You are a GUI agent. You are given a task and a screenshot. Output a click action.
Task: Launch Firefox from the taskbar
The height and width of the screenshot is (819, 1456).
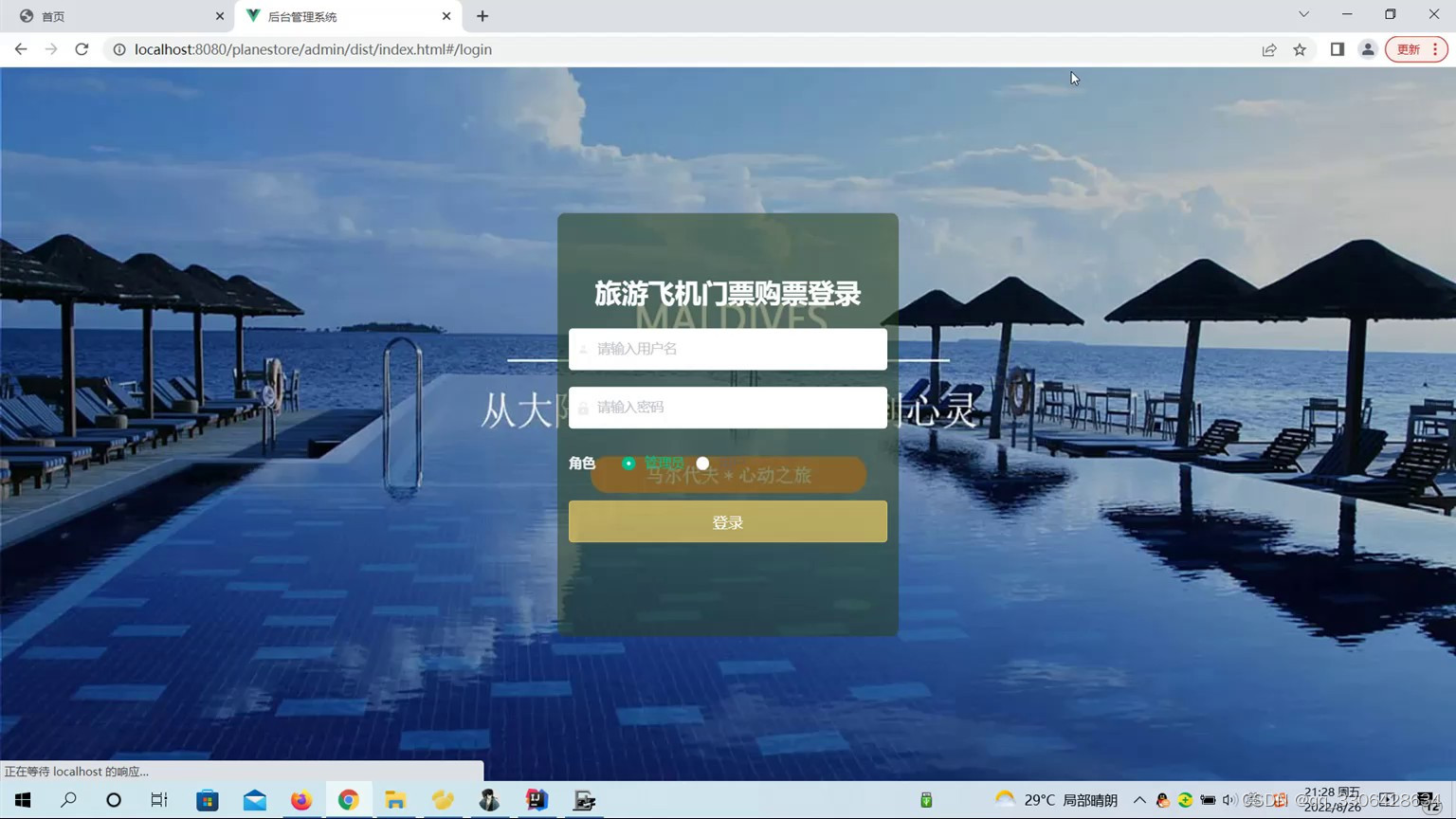[x=301, y=800]
